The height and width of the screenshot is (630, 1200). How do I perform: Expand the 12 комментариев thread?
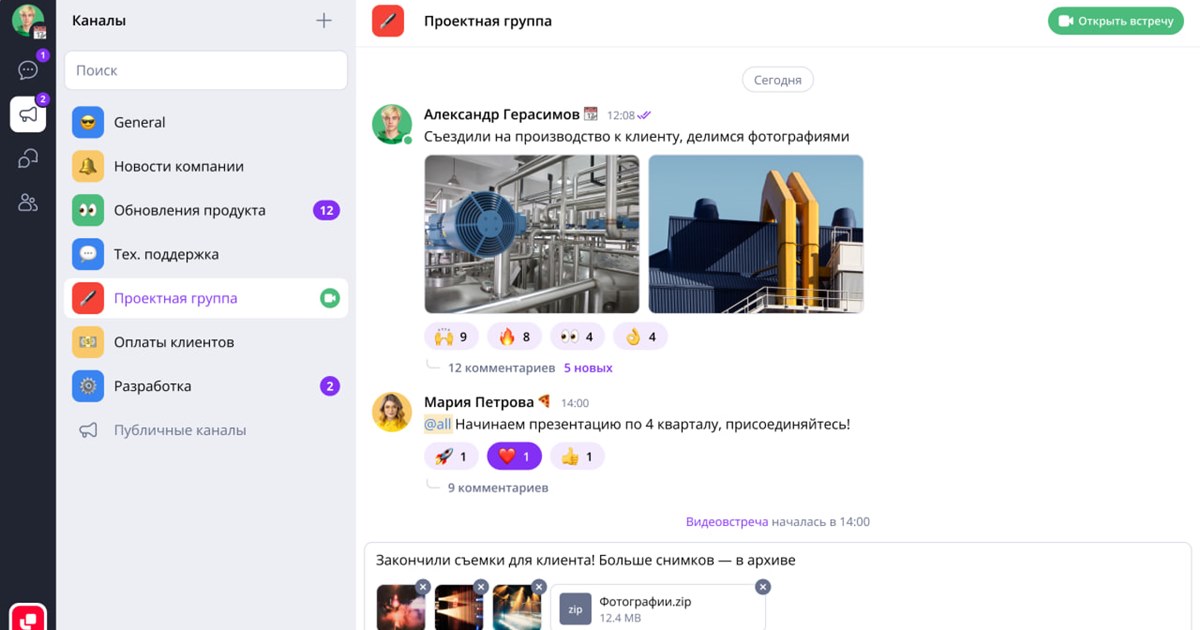[x=501, y=368]
